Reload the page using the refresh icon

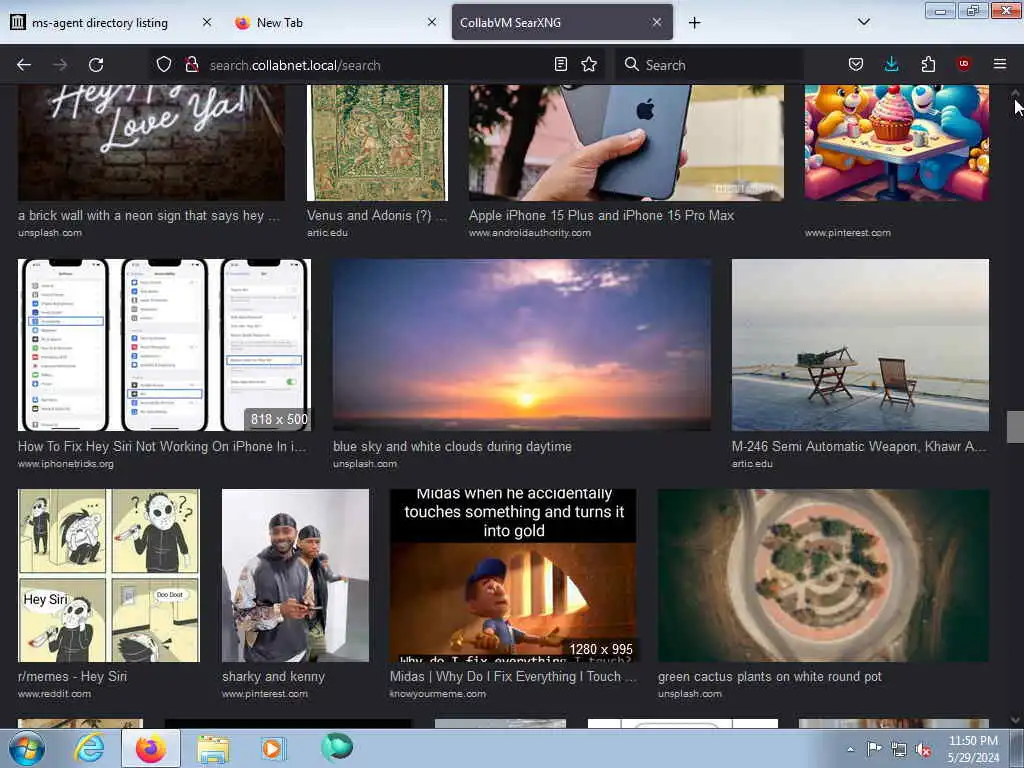tap(96, 65)
